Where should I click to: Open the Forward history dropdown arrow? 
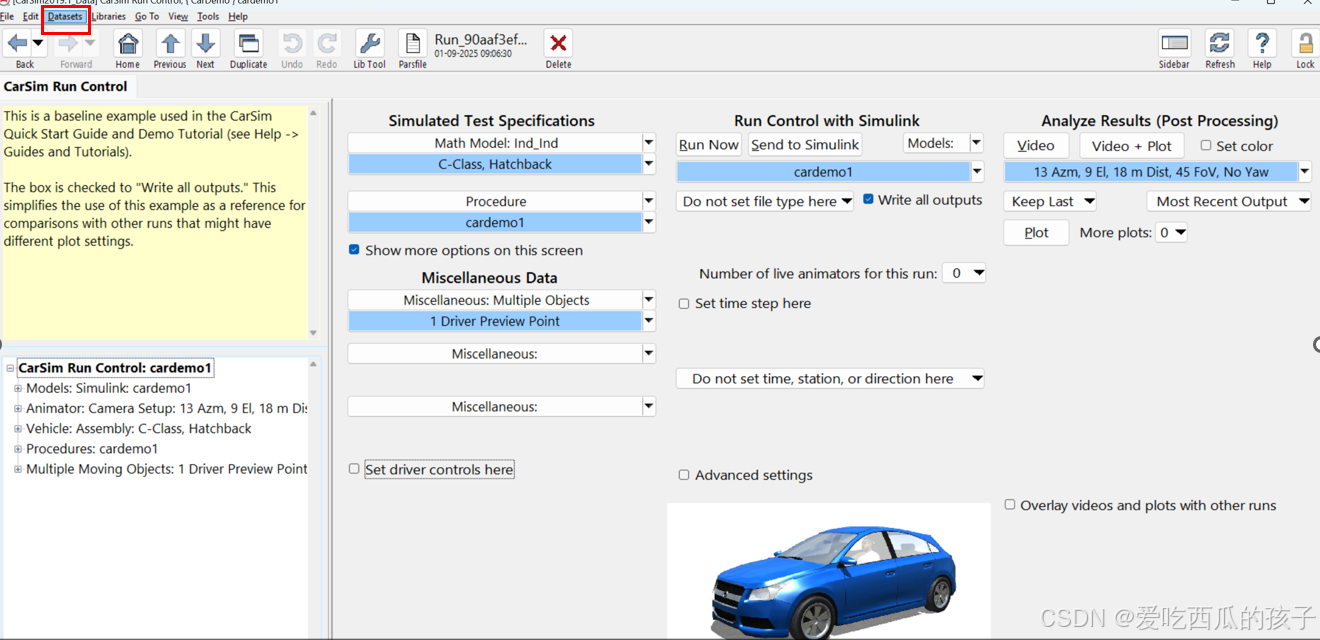coord(90,43)
